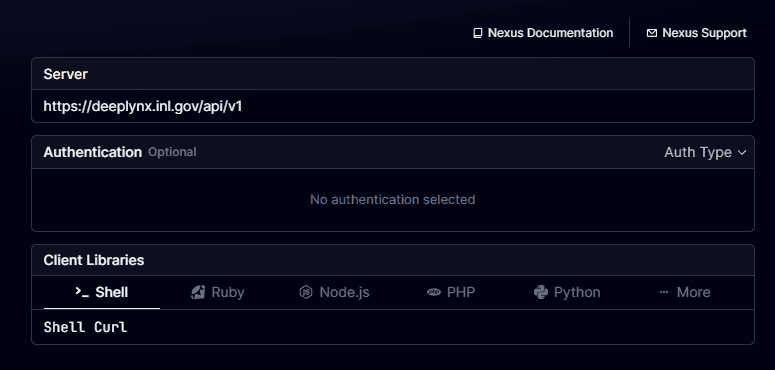Switch to the Ruby client library tab
Viewport: 775px width, 370px height.
(217, 292)
